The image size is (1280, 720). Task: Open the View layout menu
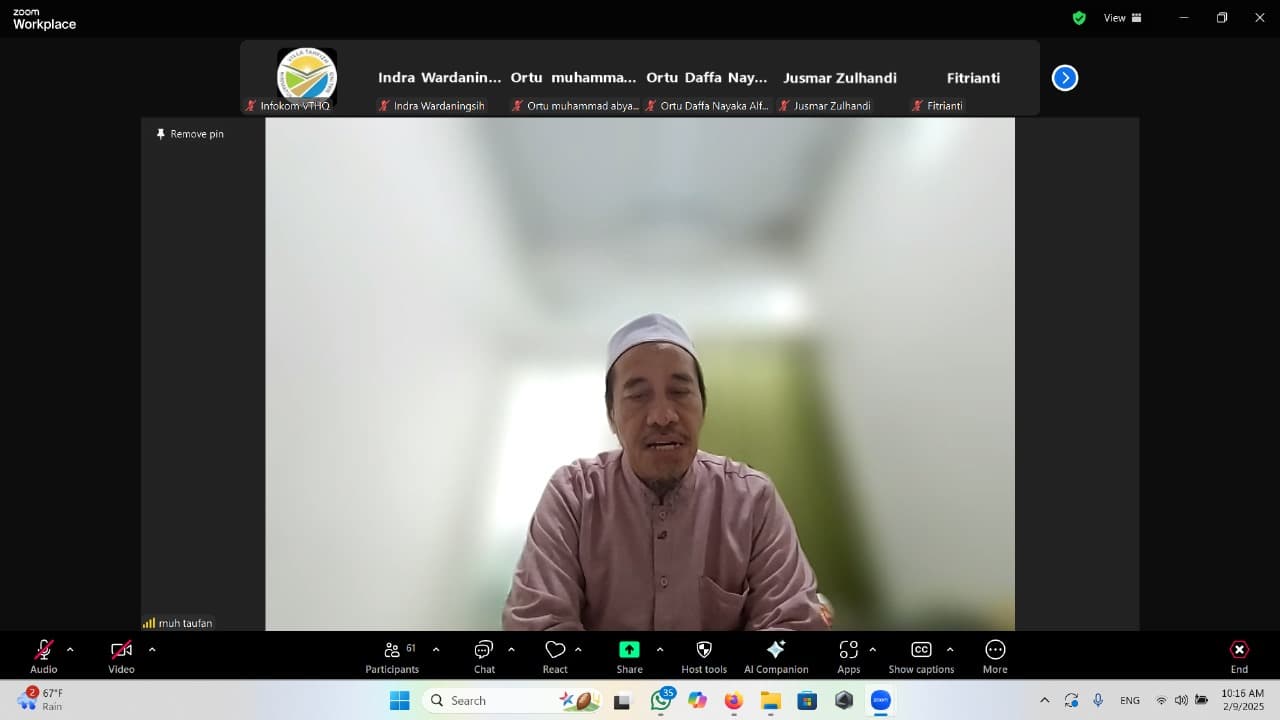coord(1121,18)
